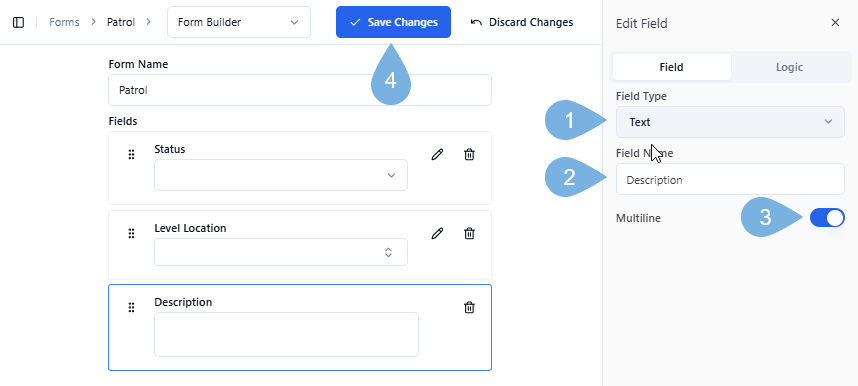Save Changes to the form
Screen dimensions: 858x386
click(x=393, y=22)
